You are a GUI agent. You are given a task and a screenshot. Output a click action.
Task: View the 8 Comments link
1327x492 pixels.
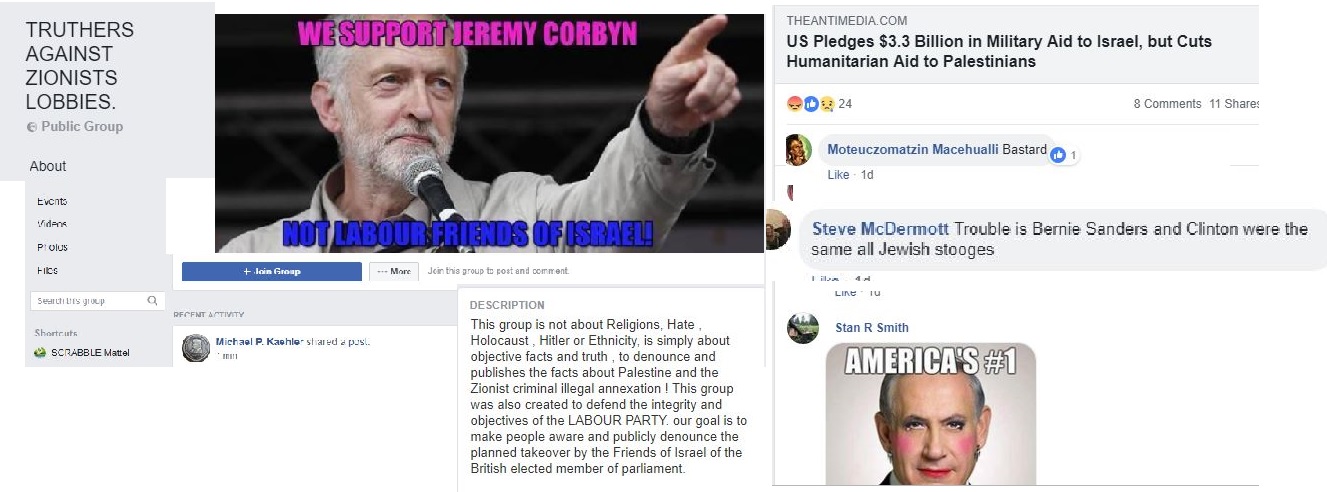point(1167,104)
